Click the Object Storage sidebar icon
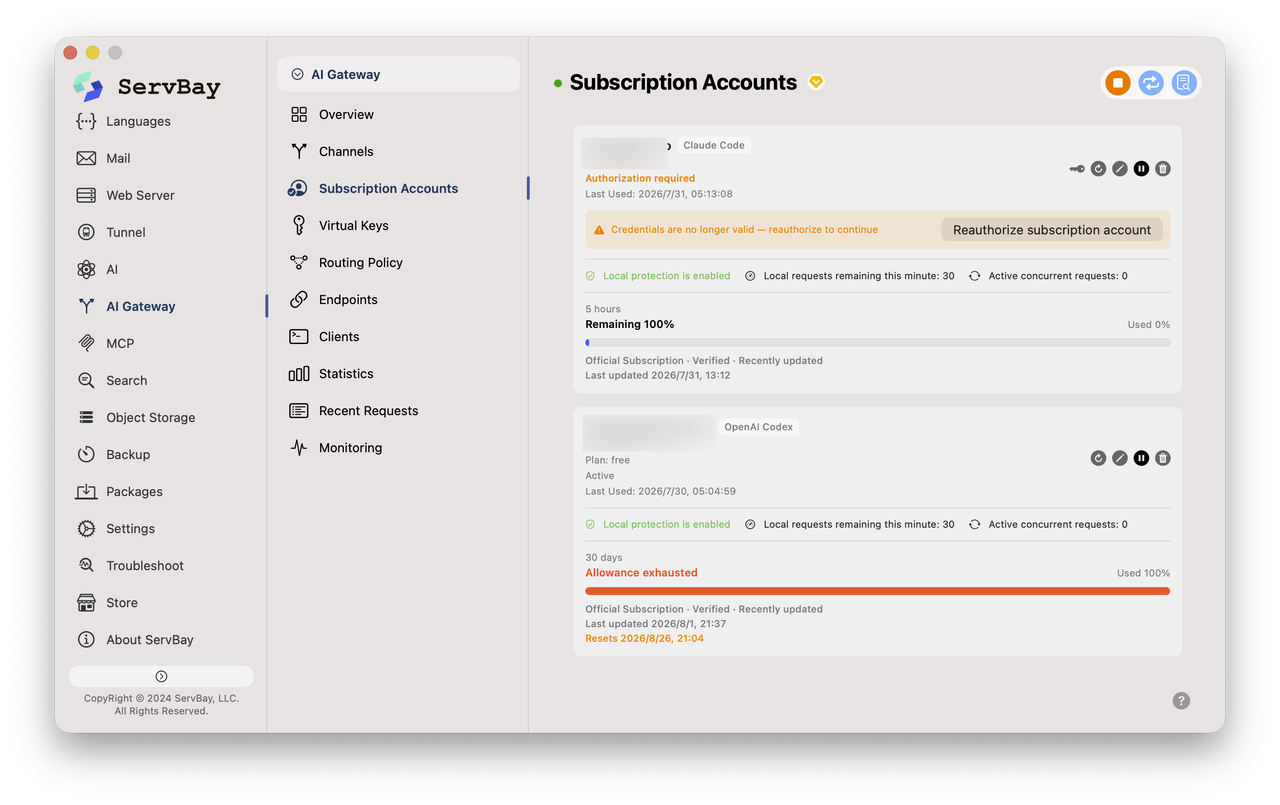 (87, 417)
